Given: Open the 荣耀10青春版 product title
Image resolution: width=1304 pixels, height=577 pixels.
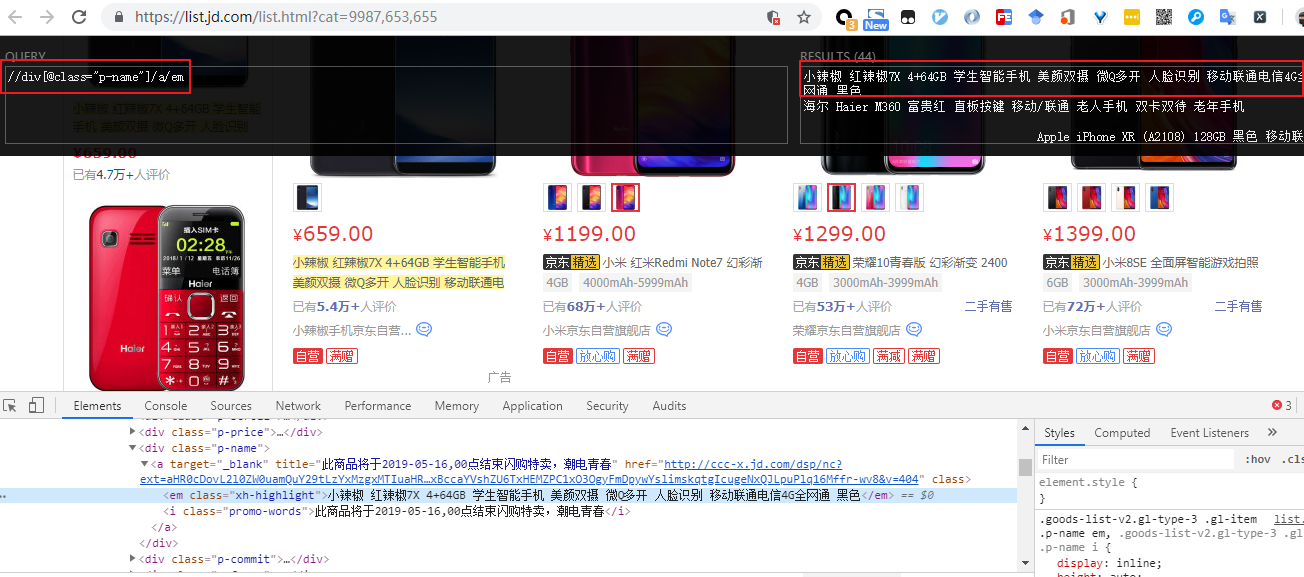Looking at the screenshot, I should (931, 263).
